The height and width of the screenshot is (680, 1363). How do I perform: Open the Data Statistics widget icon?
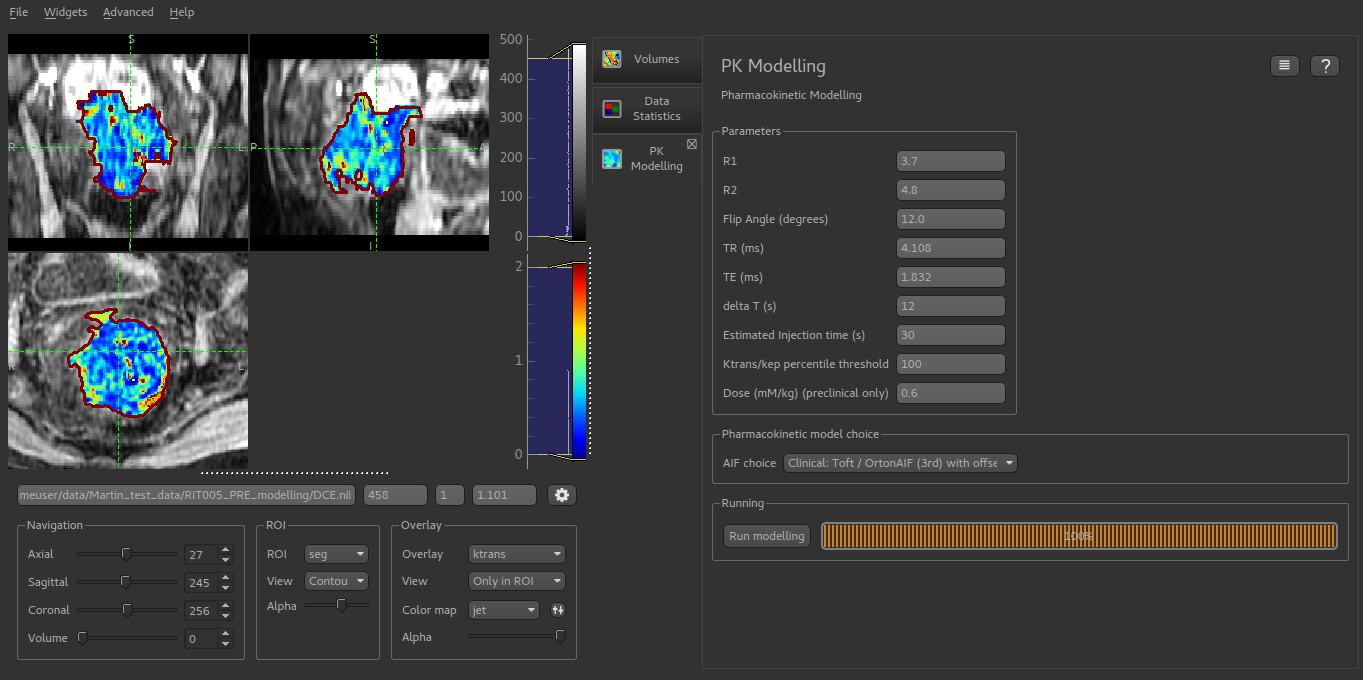click(x=612, y=108)
